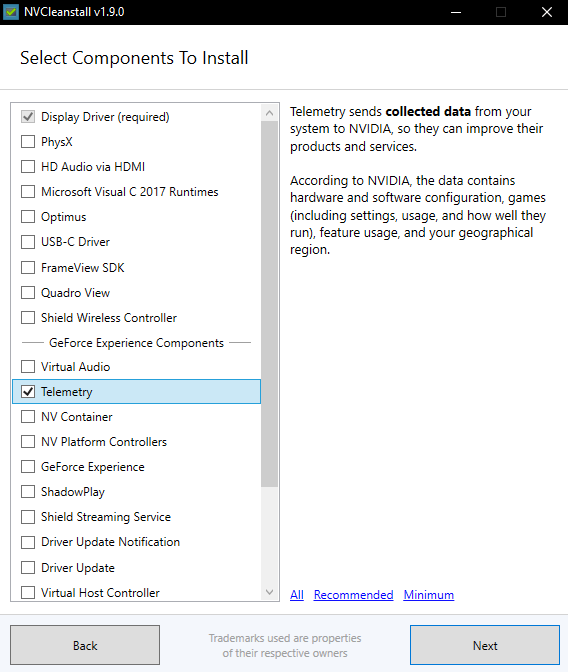Tick the NV Container checkbox
This screenshot has height=672, width=568.
click(28, 417)
